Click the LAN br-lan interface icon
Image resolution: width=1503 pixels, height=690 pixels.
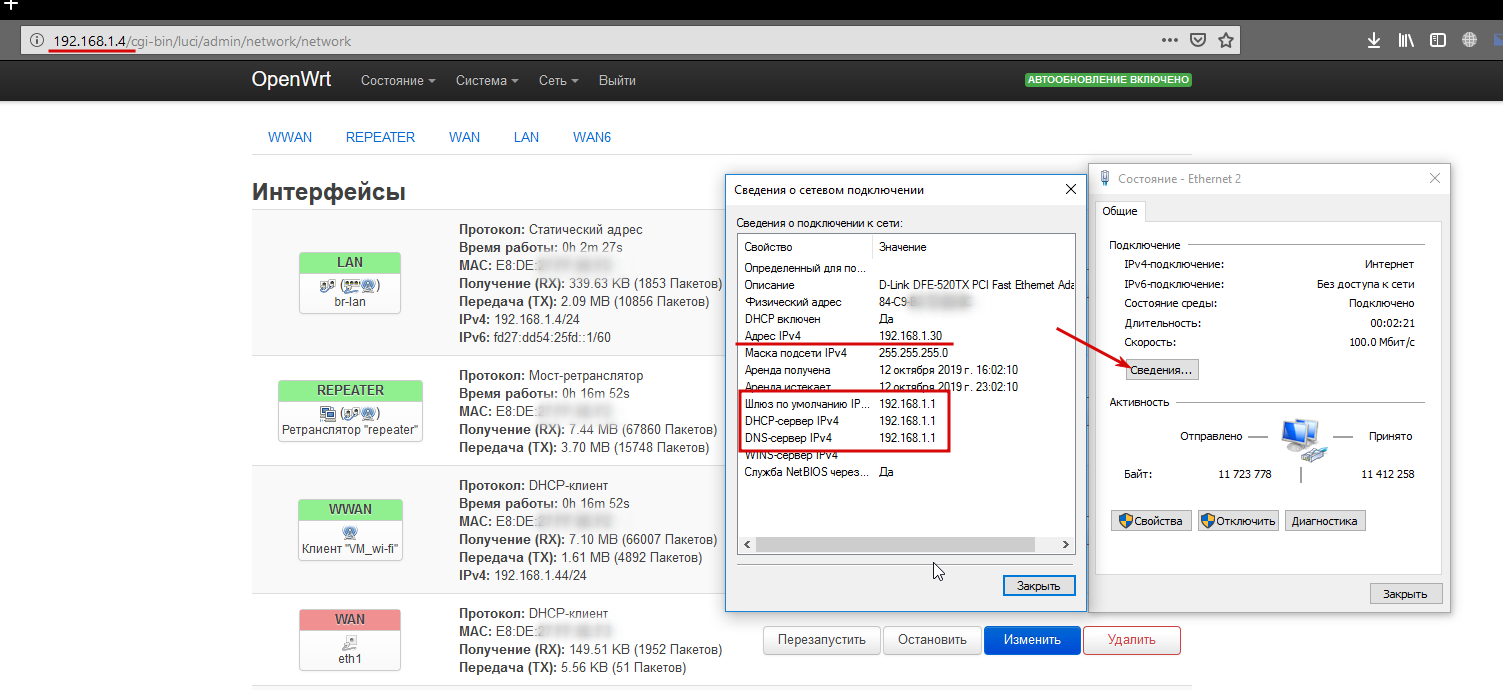point(349,284)
